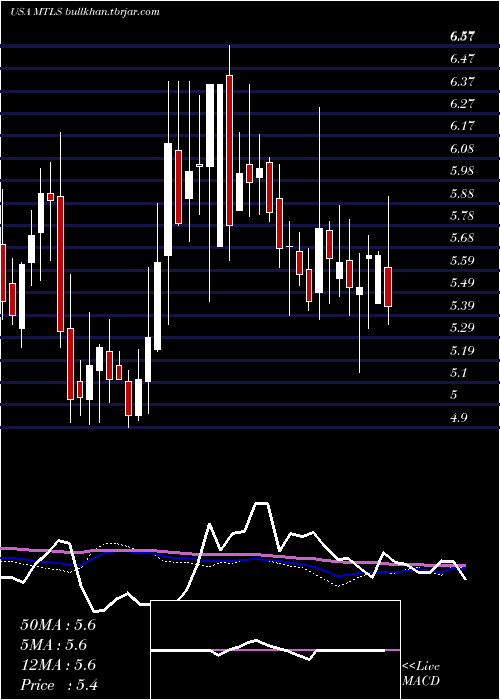Select the 5.78 price axis label
500x700 pixels.
tap(462, 216)
